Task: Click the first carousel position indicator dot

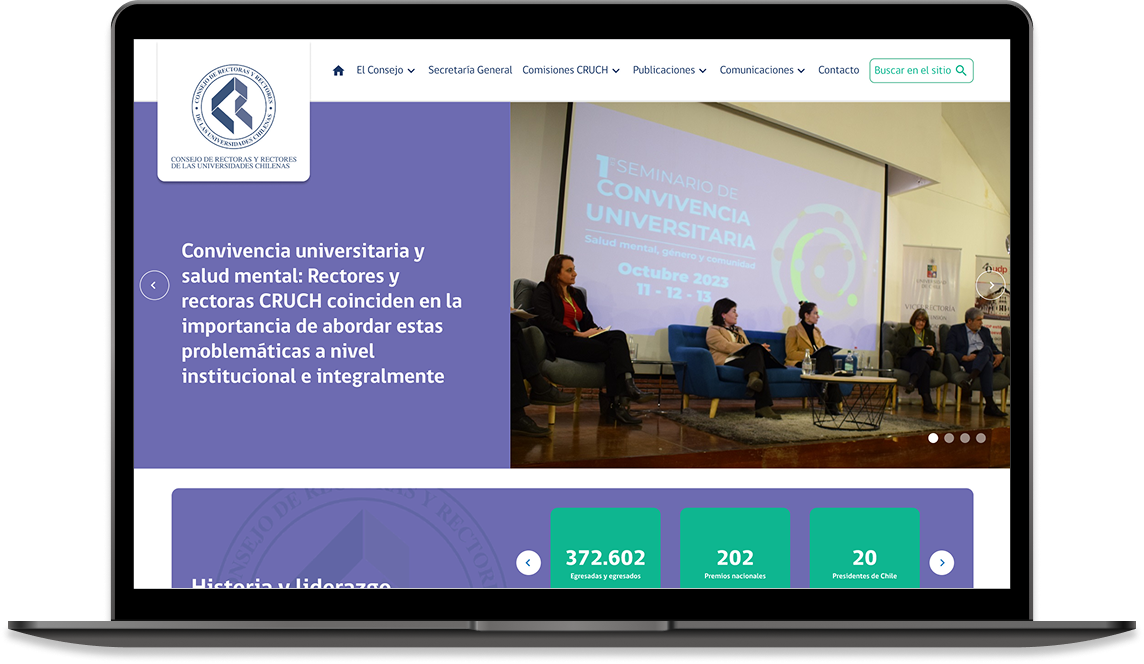Action: coord(933,437)
